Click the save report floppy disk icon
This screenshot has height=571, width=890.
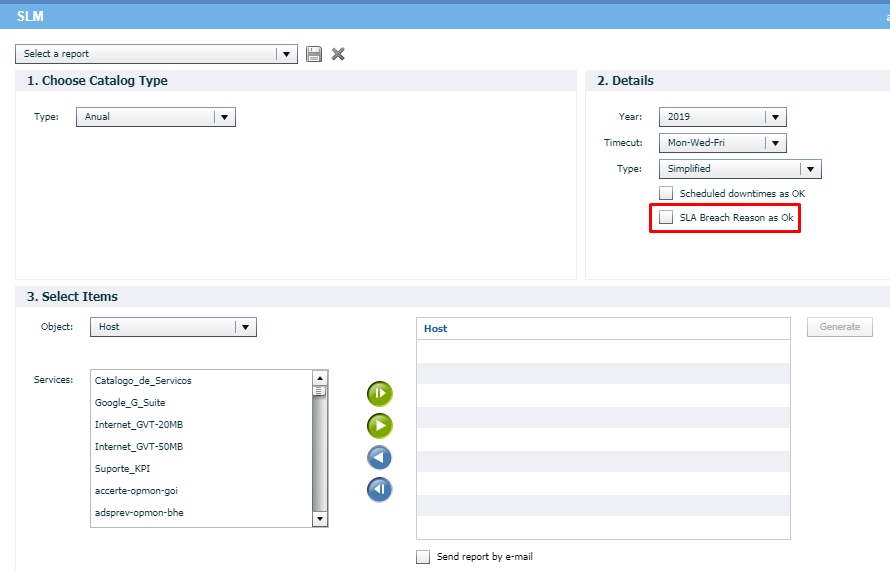pyautogui.click(x=314, y=54)
